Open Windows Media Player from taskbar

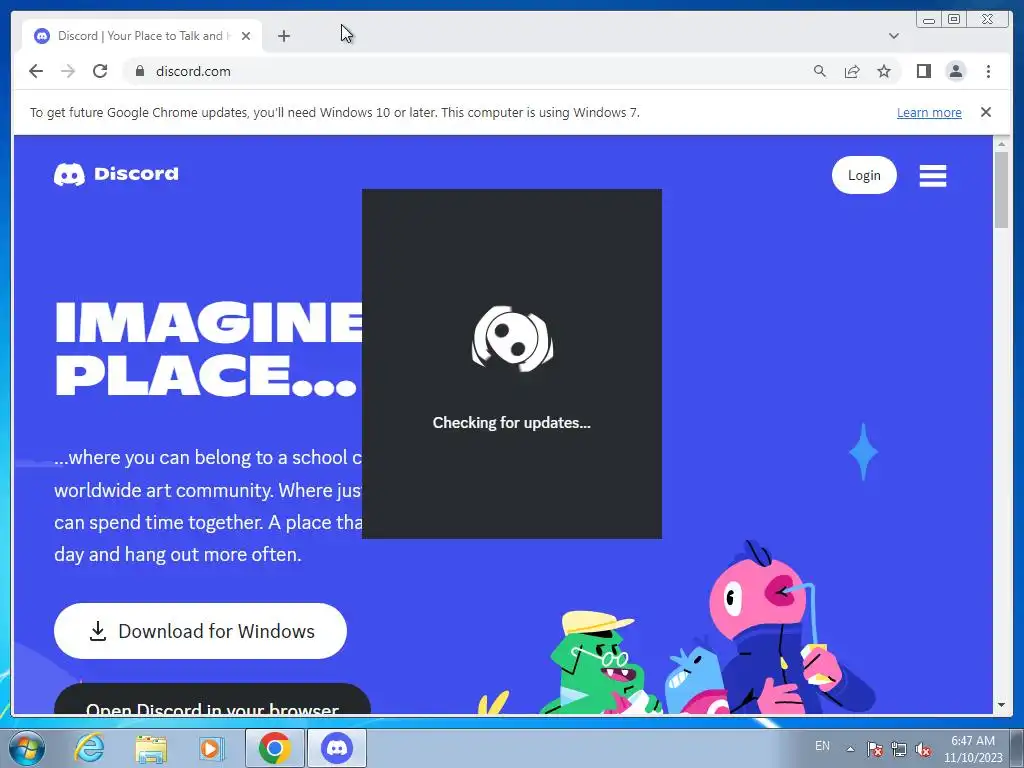pos(210,748)
